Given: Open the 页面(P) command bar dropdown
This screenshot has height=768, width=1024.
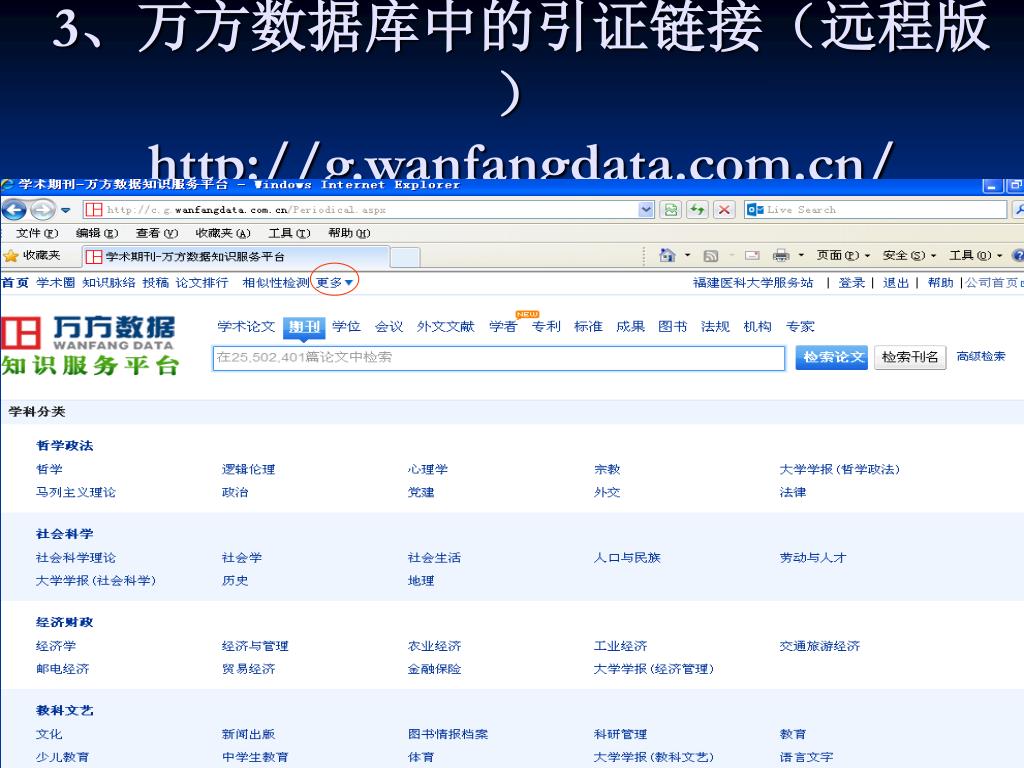Looking at the screenshot, I should (843, 255).
